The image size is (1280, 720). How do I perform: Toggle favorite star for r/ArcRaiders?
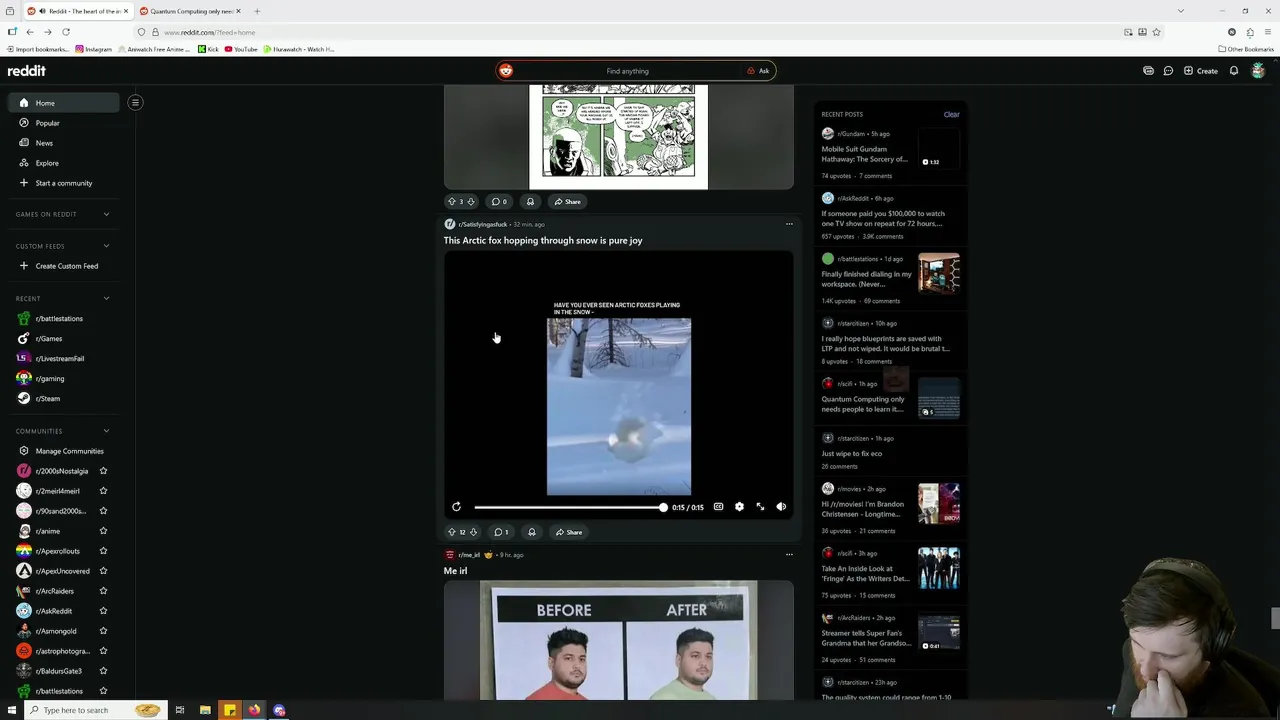[103, 591]
